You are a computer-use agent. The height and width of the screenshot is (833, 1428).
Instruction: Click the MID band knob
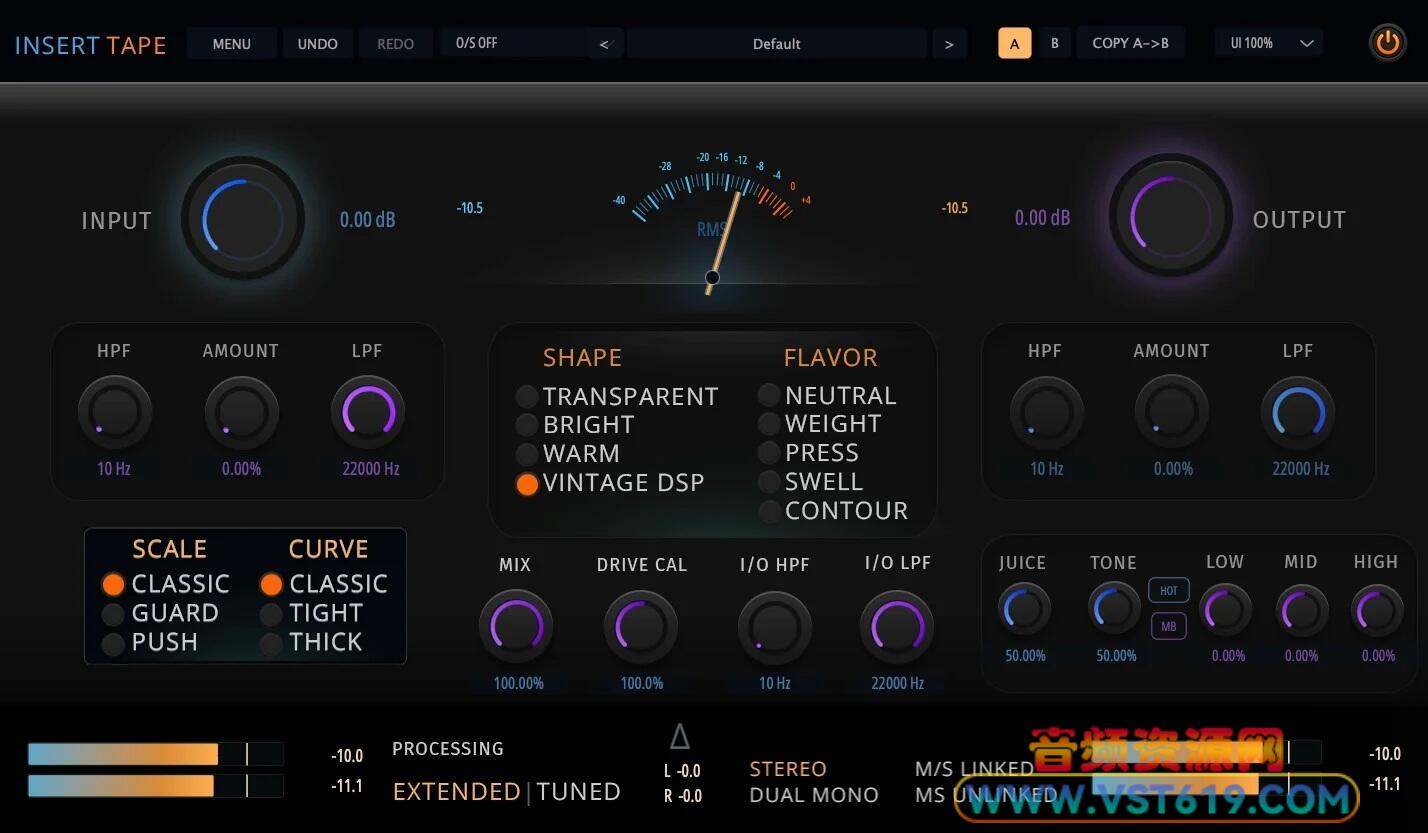click(x=1302, y=610)
